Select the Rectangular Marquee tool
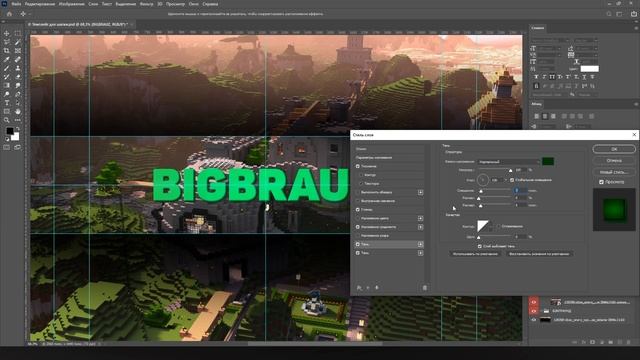 pos(18,33)
